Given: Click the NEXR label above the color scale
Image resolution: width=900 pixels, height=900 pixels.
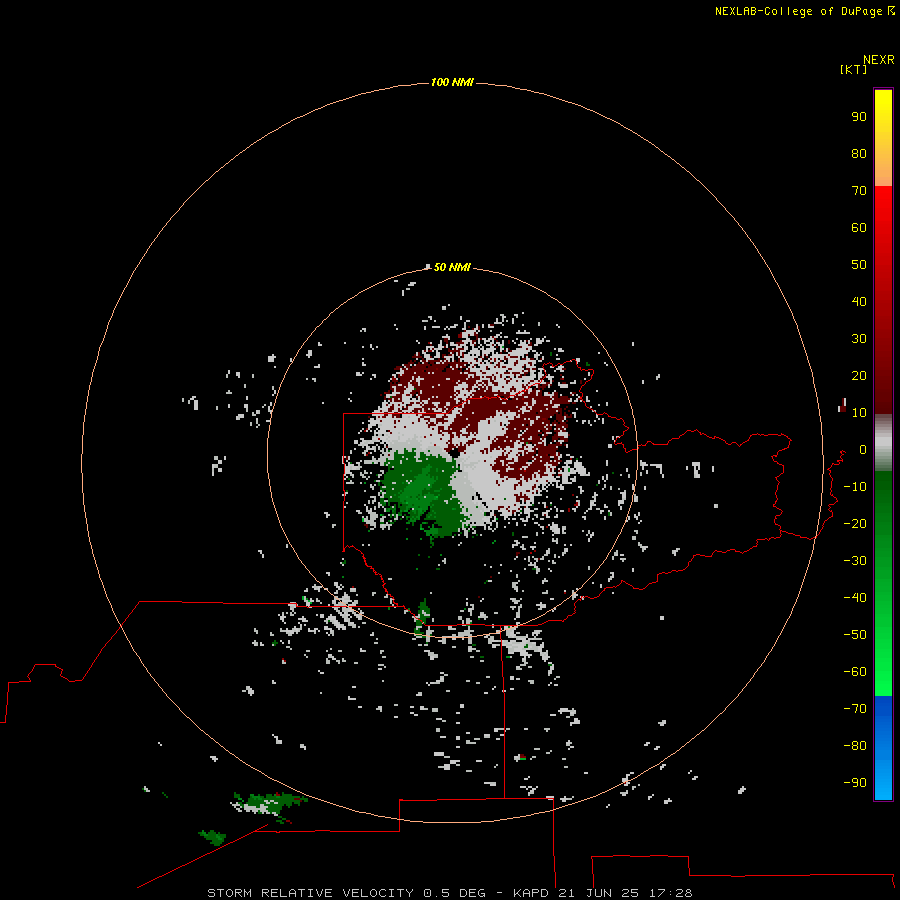Looking at the screenshot, I should [x=879, y=60].
